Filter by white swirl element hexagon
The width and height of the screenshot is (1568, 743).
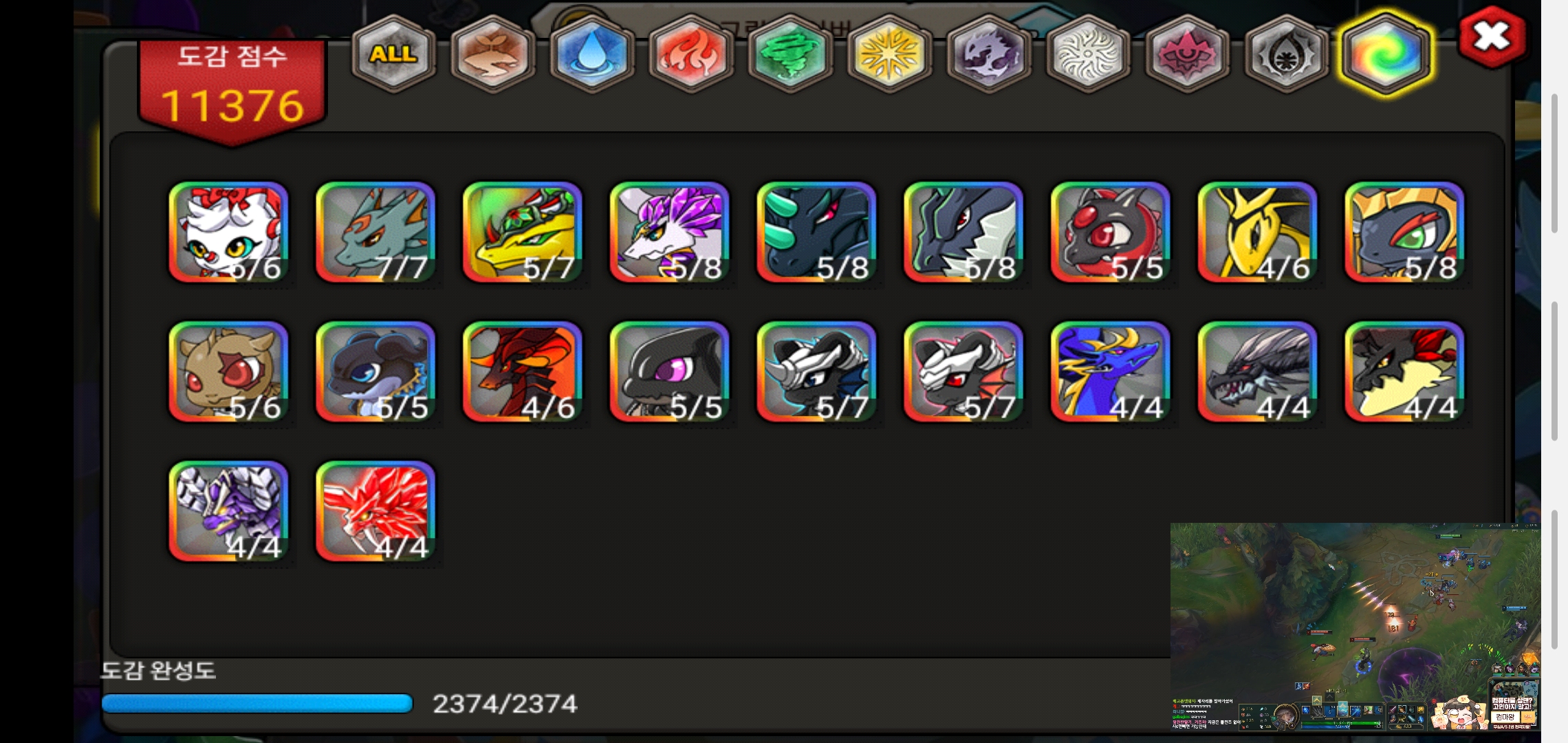coord(1088,54)
